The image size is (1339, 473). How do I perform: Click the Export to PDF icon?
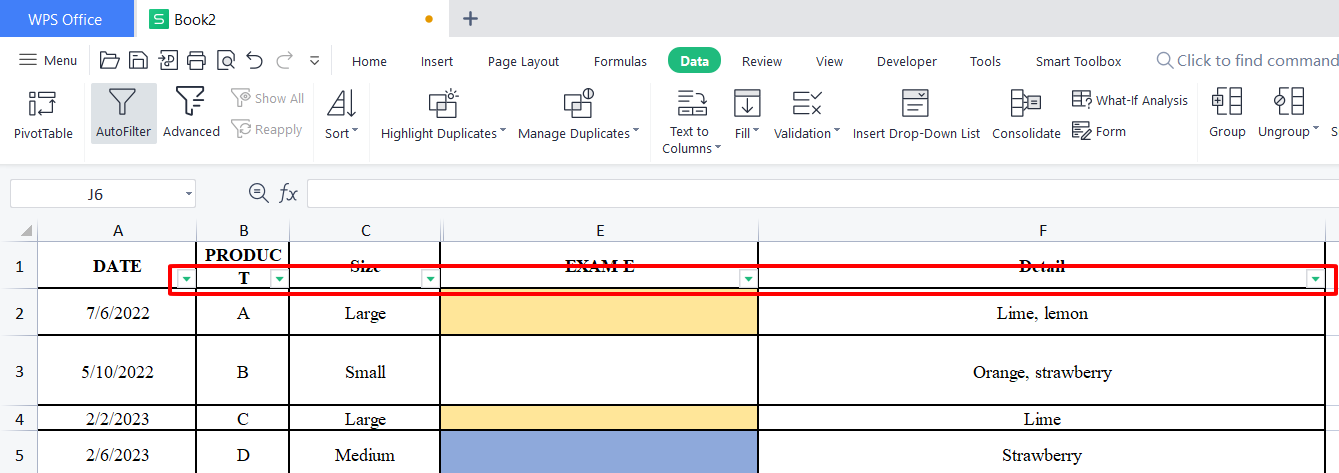pyautogui.click(x=168, y=61)
